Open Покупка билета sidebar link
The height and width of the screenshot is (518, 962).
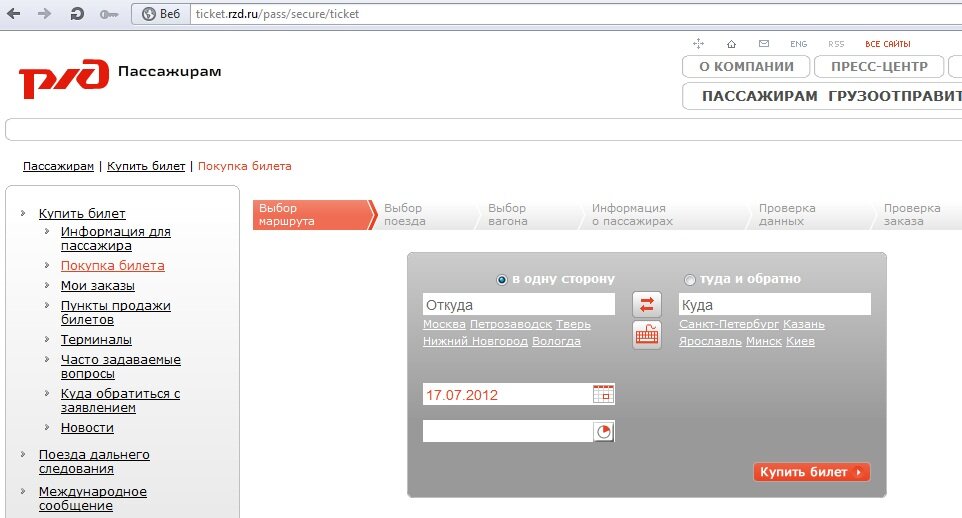pyautogui.click(x=112, y=266)
